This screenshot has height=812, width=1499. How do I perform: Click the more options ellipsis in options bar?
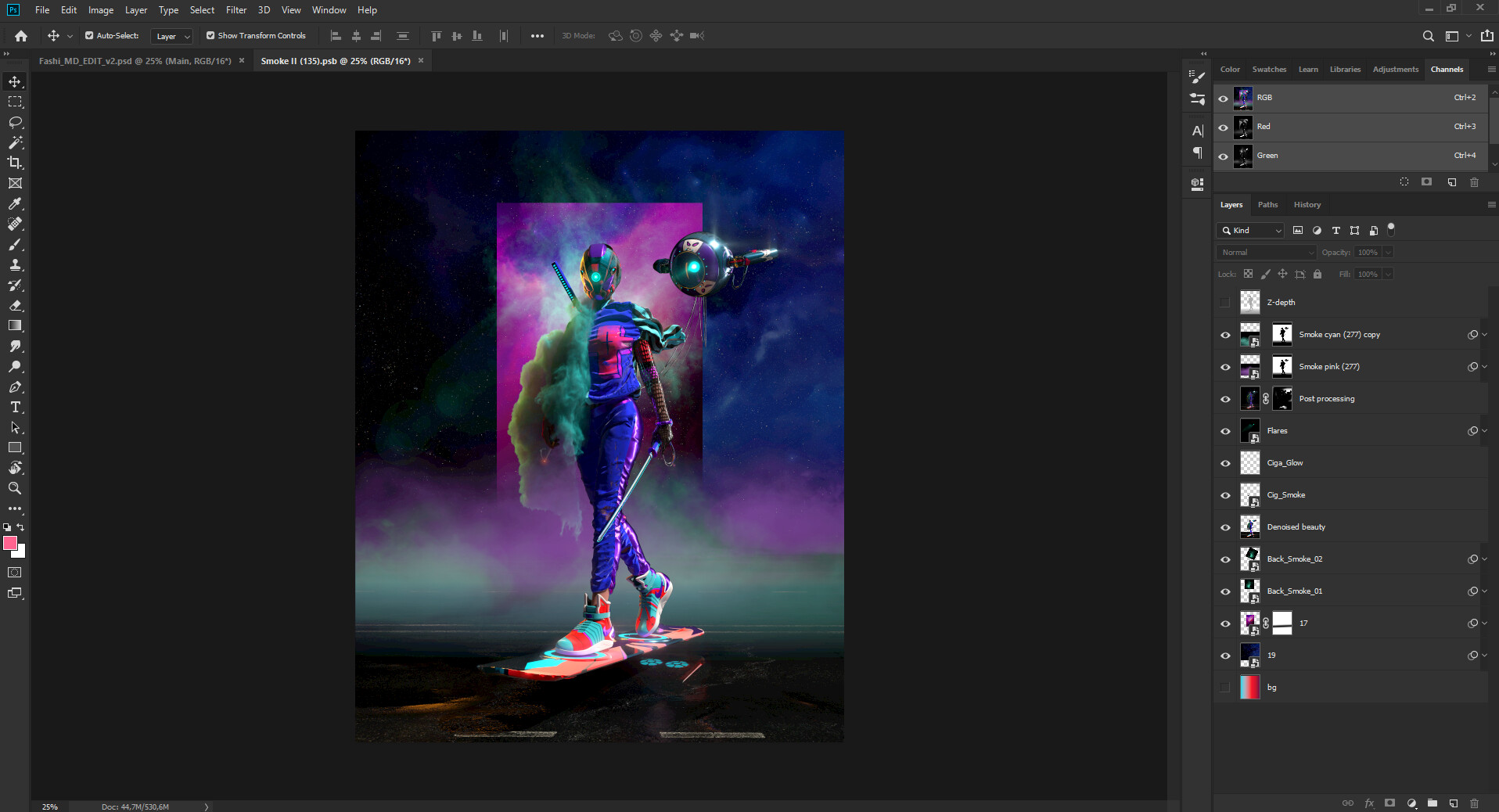coord(537,36)
